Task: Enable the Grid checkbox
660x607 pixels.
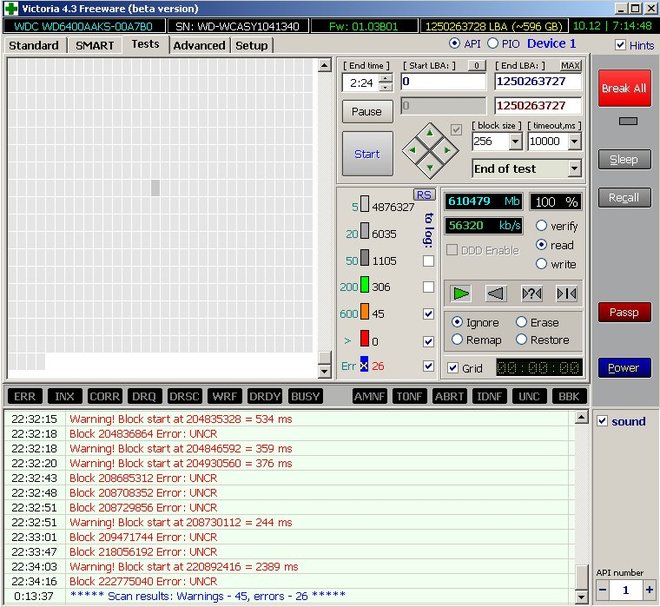Action: pos(453,368)
